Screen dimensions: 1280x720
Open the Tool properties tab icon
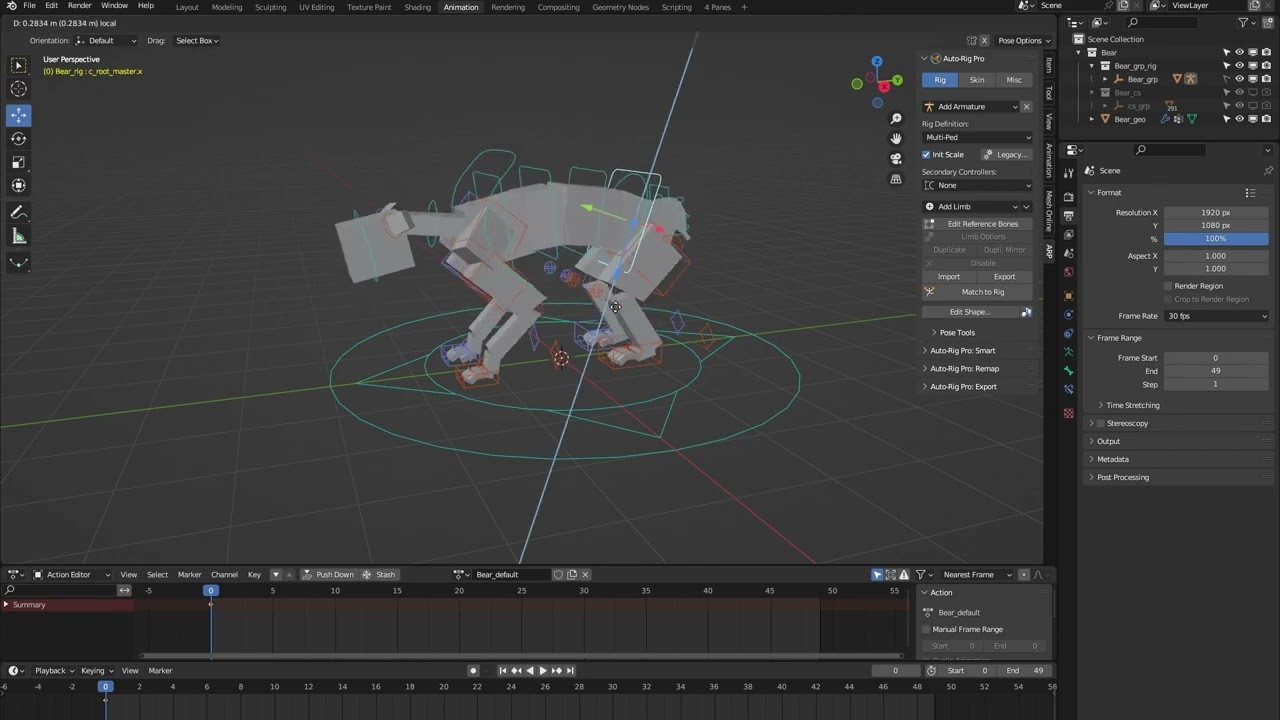coord(1068,173)
